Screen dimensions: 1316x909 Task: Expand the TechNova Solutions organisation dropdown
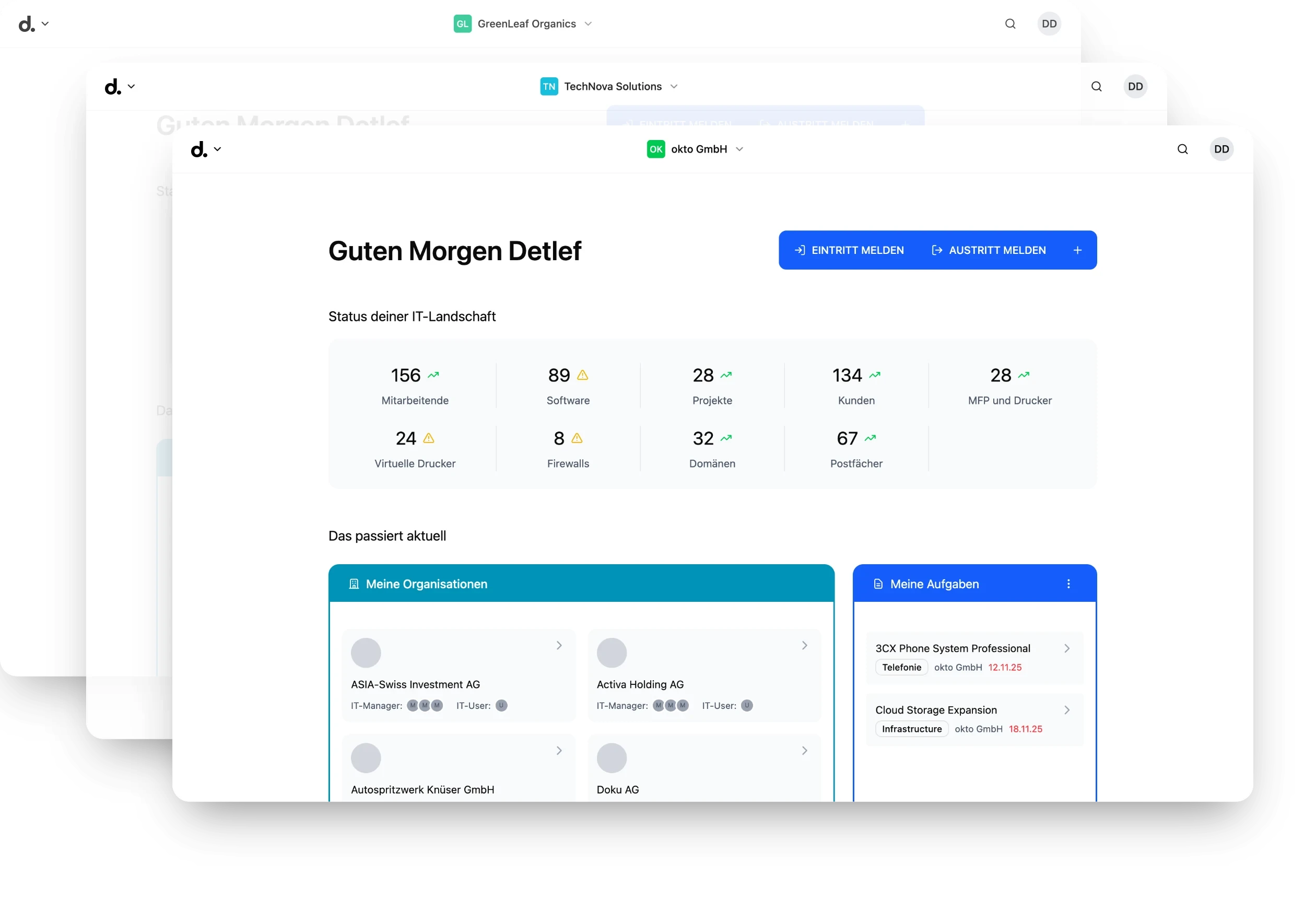(673, 87)
